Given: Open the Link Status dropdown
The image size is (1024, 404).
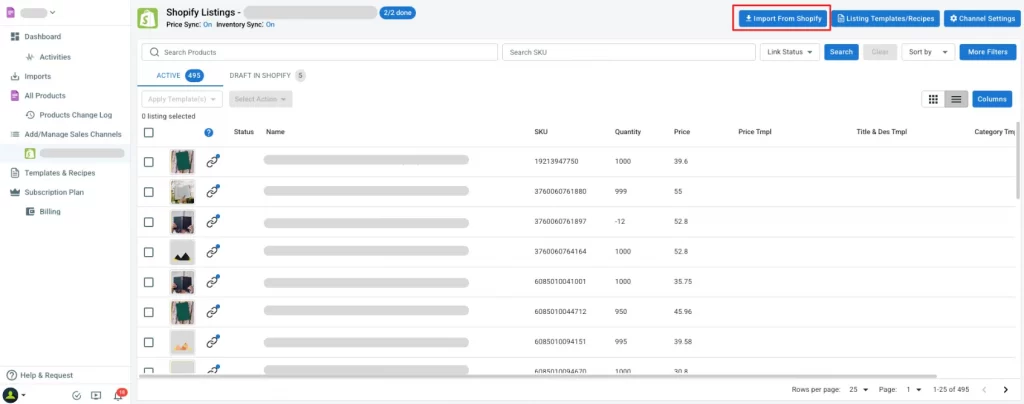Looking at the screenshot, I should (790, 52).
